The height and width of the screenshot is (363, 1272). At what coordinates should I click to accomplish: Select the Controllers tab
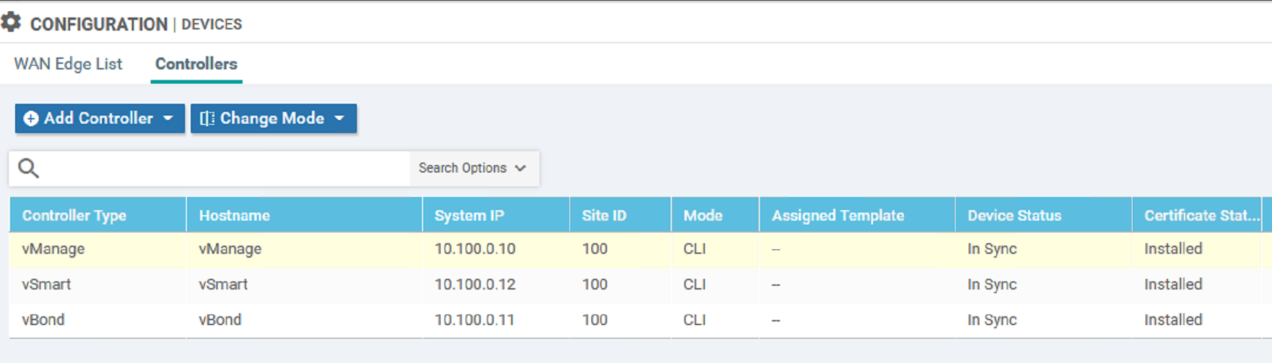click(196, 64)
